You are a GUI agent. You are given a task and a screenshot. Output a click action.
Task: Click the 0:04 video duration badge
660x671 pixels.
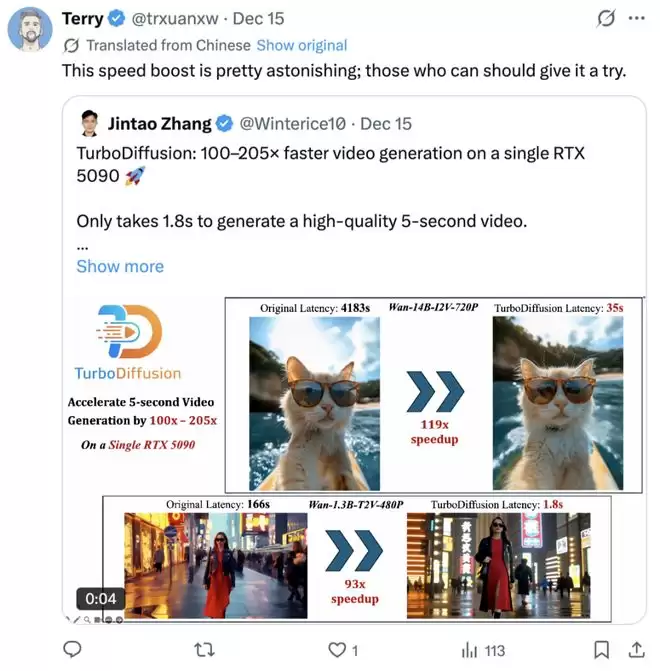tap(100, 599)
